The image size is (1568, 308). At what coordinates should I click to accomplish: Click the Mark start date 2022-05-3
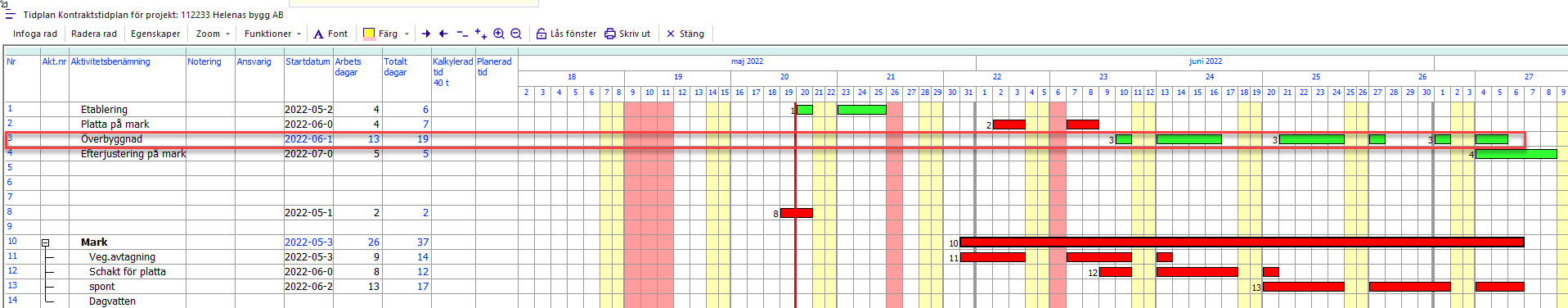pos(308,242)
